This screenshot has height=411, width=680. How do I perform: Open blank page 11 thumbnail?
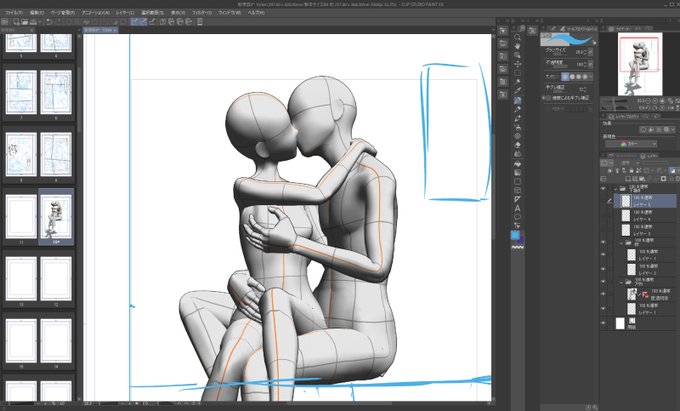[21, 217]
